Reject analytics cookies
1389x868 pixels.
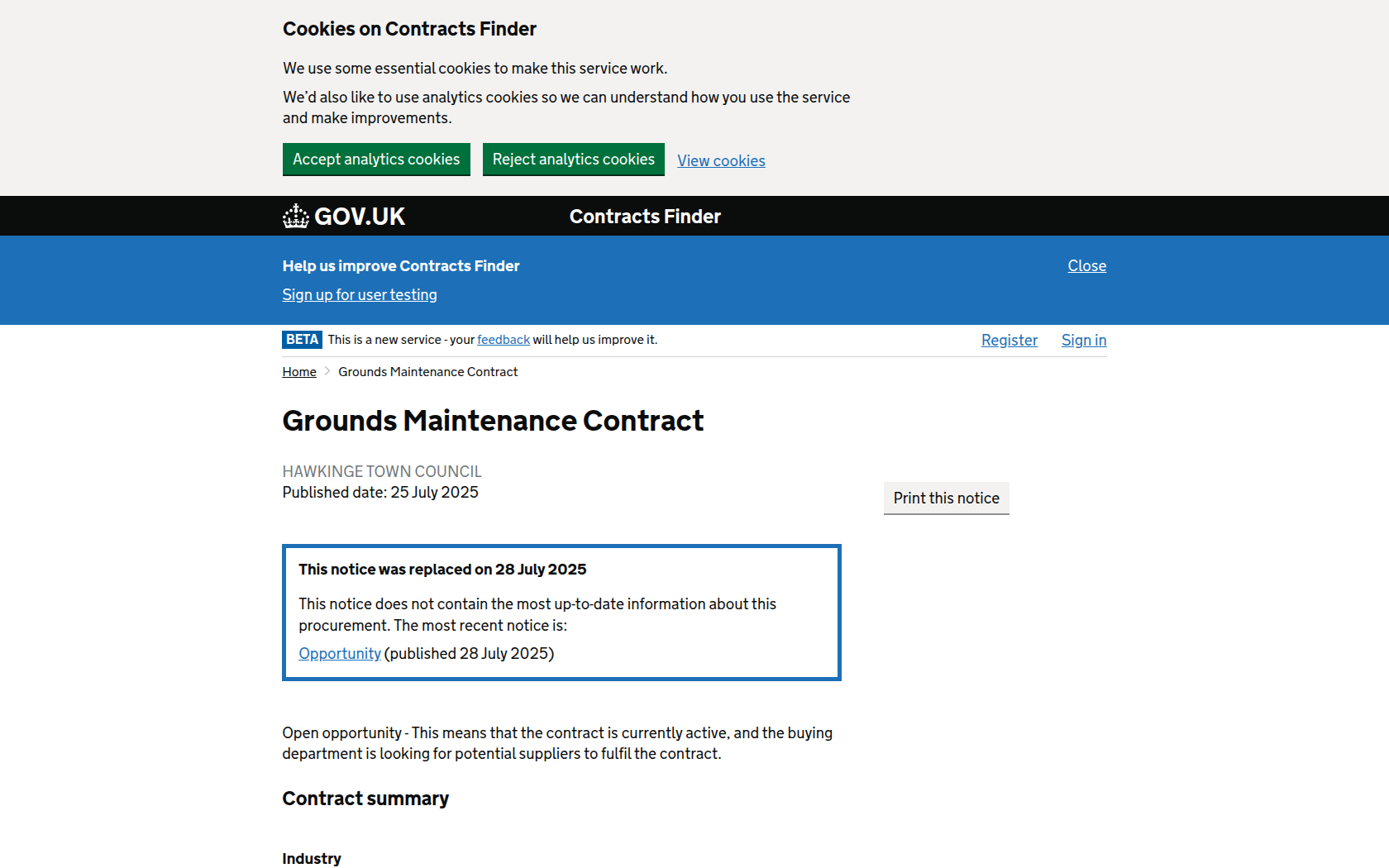pyautogui.click(x=573, y=160)
